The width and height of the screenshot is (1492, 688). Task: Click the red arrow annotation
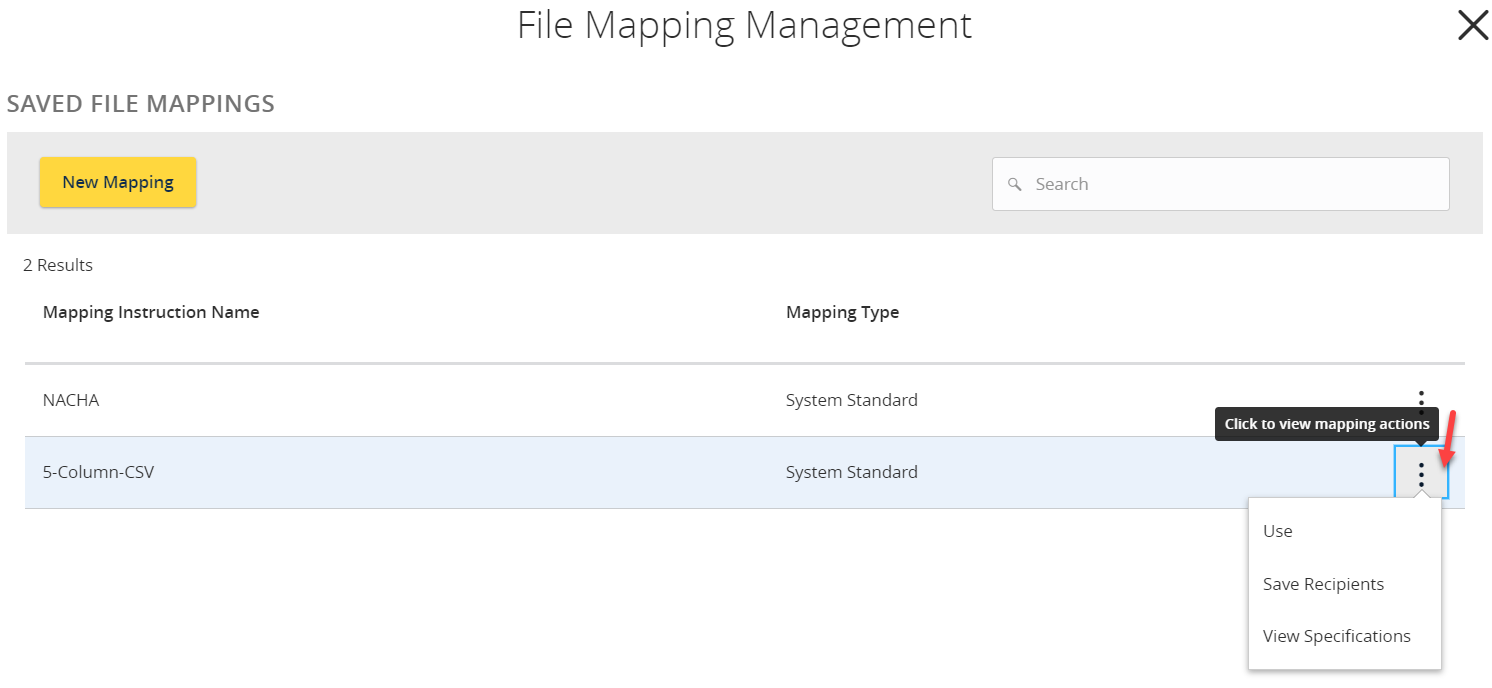pos(1448,438)
